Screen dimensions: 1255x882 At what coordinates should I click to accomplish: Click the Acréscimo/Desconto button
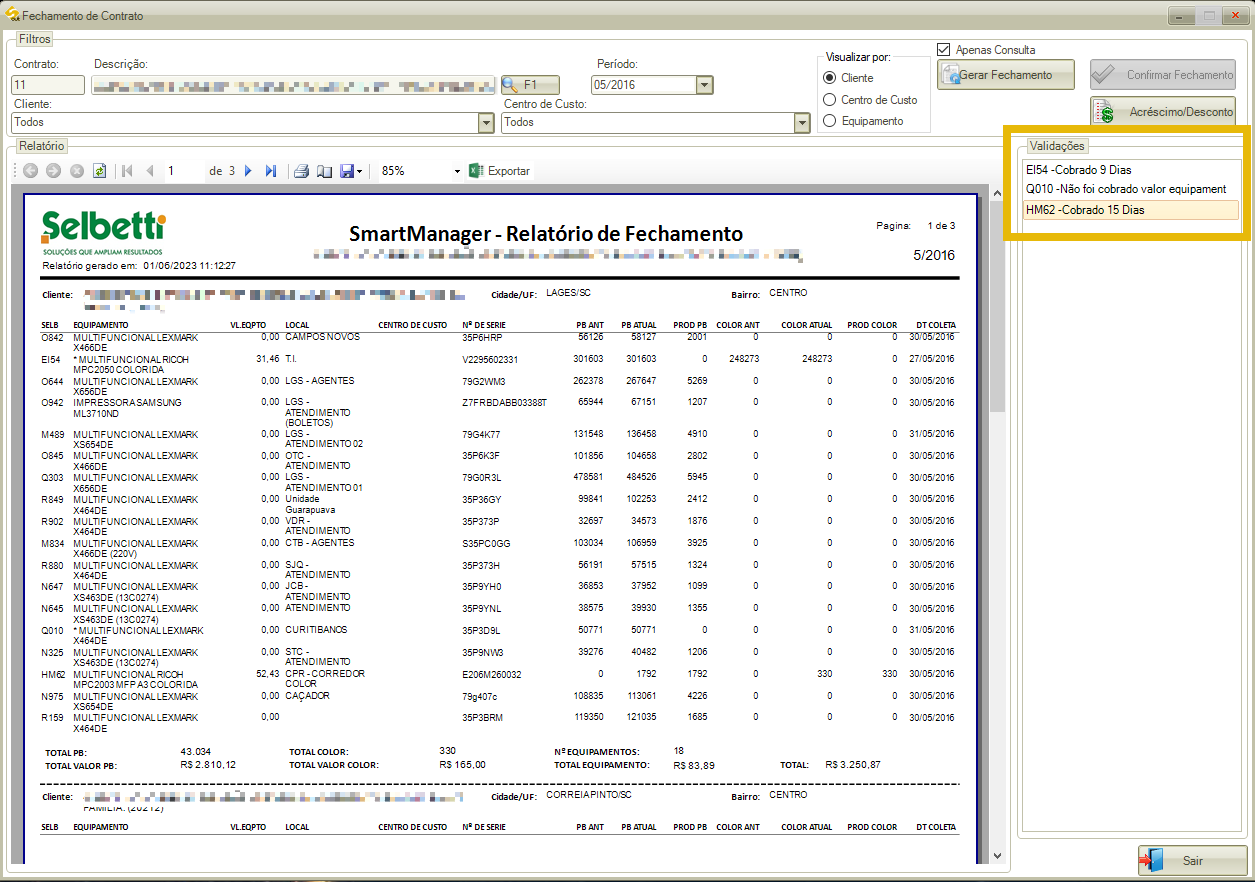coord(1163,112)
